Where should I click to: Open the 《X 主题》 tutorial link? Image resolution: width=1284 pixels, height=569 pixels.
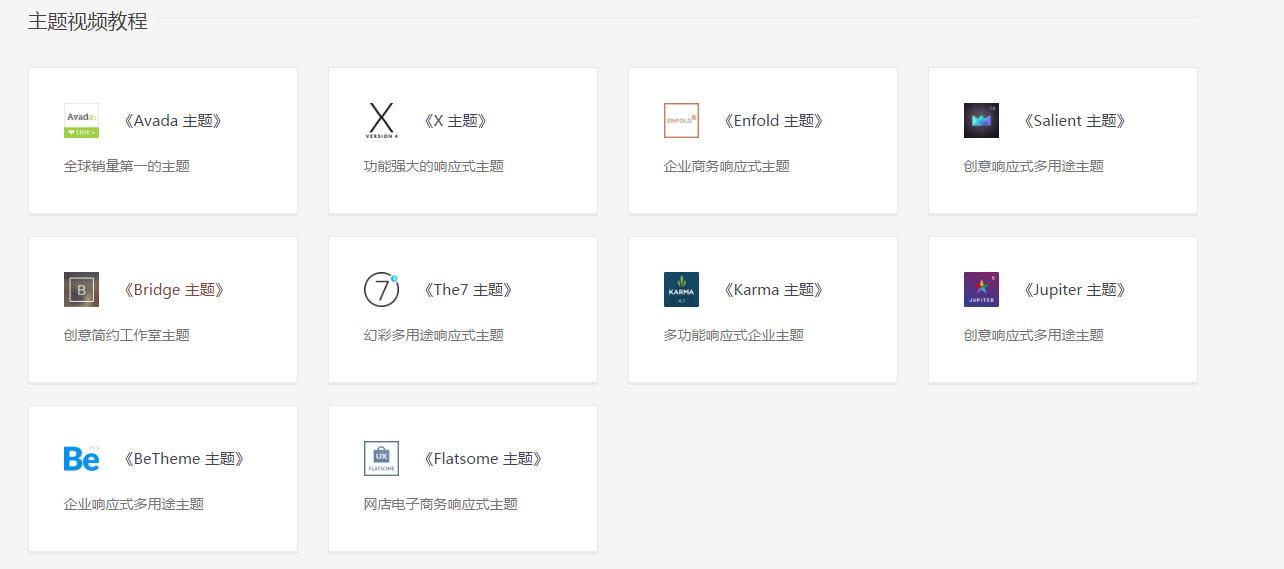[x=455, y=121]
